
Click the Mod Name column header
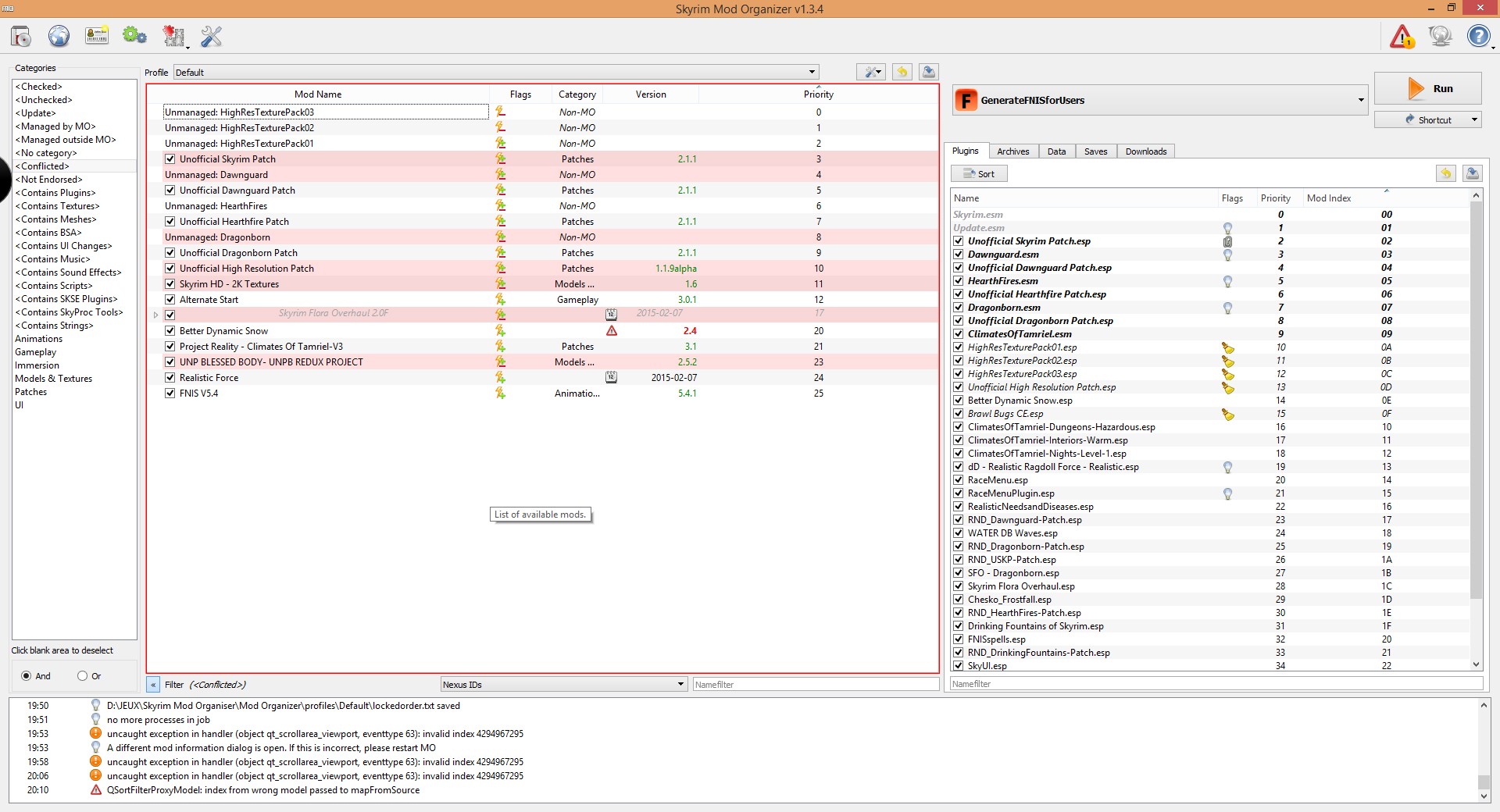pyautogui.click(x=317, y=94)
